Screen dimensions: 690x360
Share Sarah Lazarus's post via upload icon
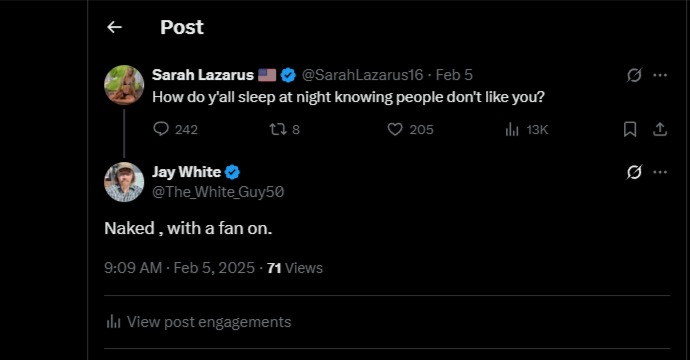point(660,129)
